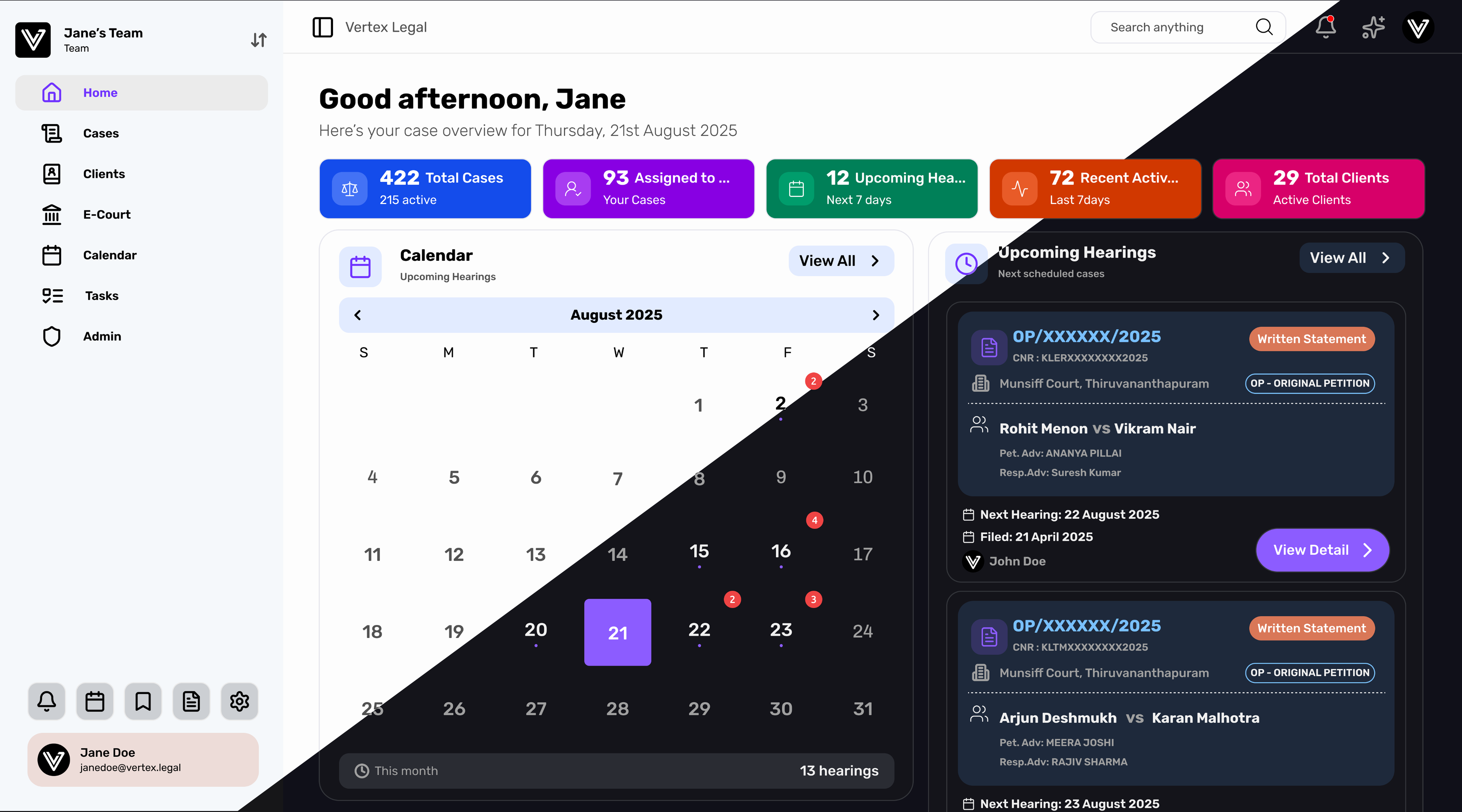Viewport: 1462px width, 812px height.
Task: Open settings gear in sidebar footer
Action: 240,701
